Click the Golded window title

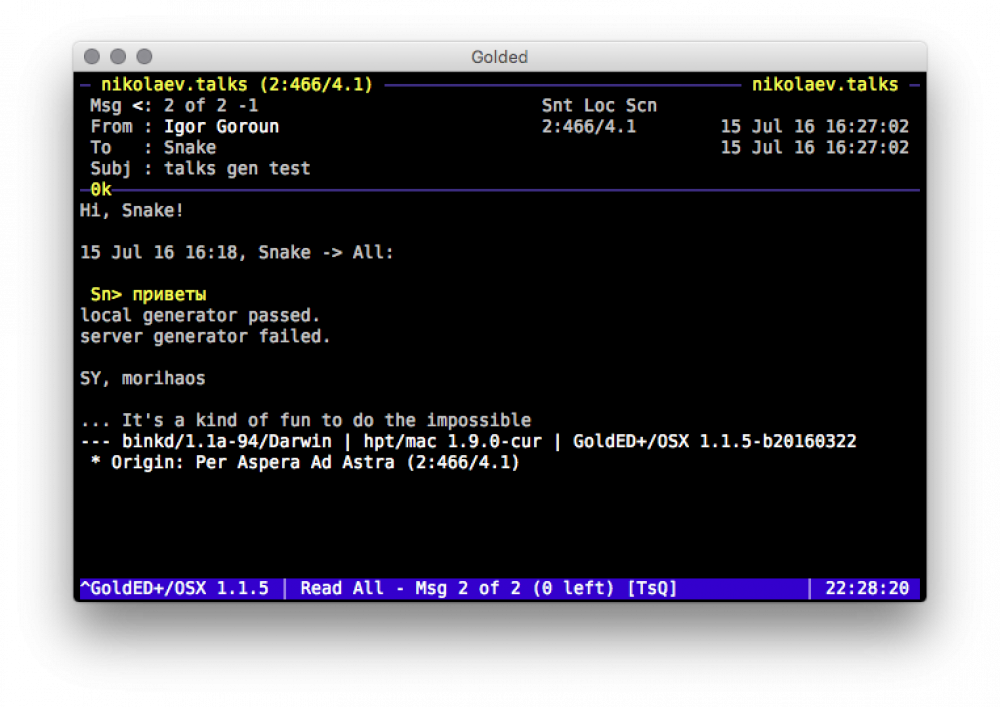click(499, 57)
